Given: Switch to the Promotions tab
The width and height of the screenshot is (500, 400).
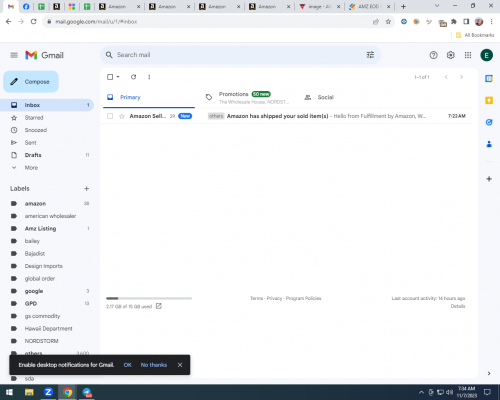Looking at the screenshot, I should click(x=247, y=97).
